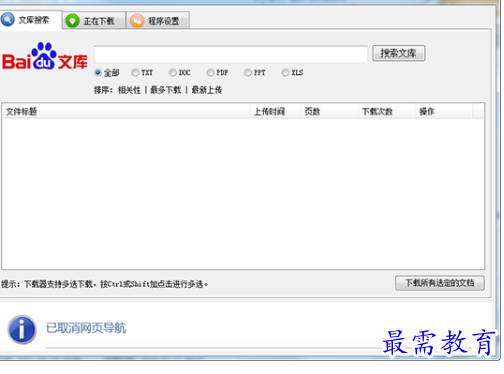Screen dimensions: 504x374
Task: Open the 正在下载 tab
Action: [94, 21]
